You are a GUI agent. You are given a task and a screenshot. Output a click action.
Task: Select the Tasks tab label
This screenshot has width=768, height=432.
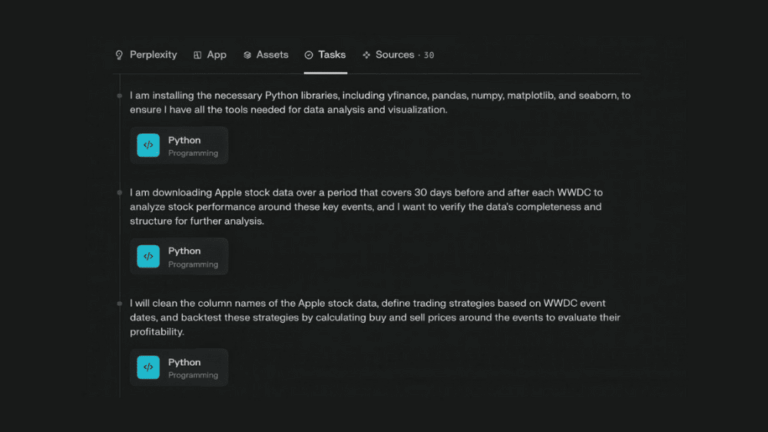(x=332, y=55)
